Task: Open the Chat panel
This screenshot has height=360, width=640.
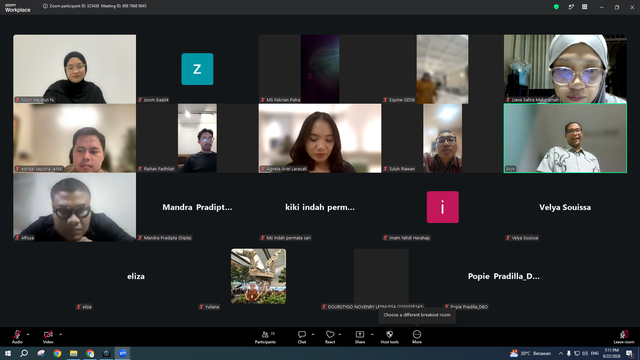Action: click(302, 337)
